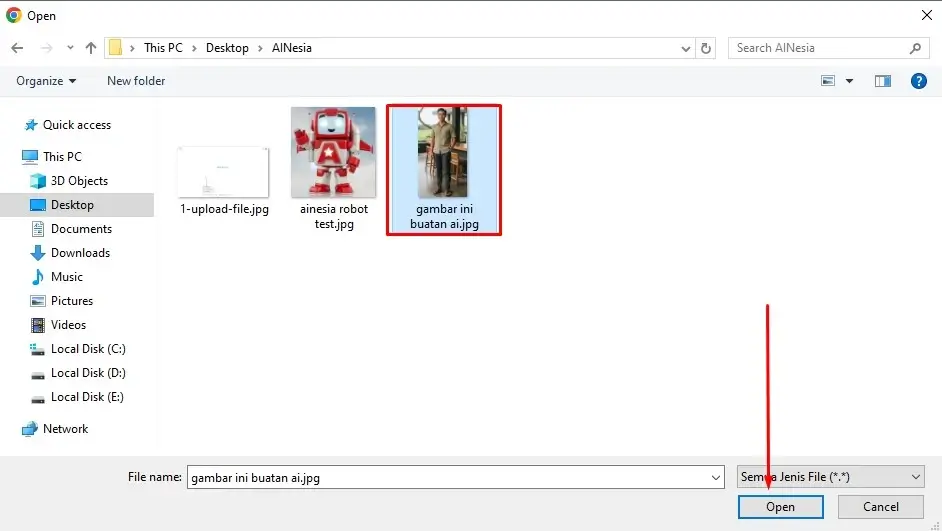The width and height of the screenshot is (942, 531).
Task: Expand the file type filter dropdown
Action: (x=916, y=478)
